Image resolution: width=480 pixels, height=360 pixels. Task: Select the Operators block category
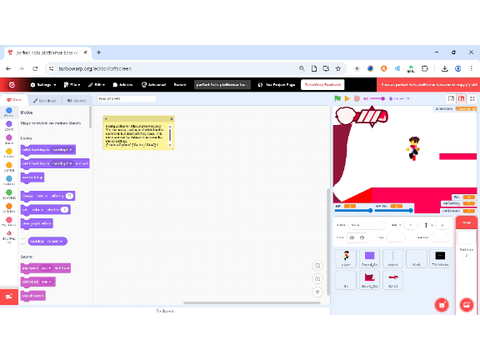[9, 194]
